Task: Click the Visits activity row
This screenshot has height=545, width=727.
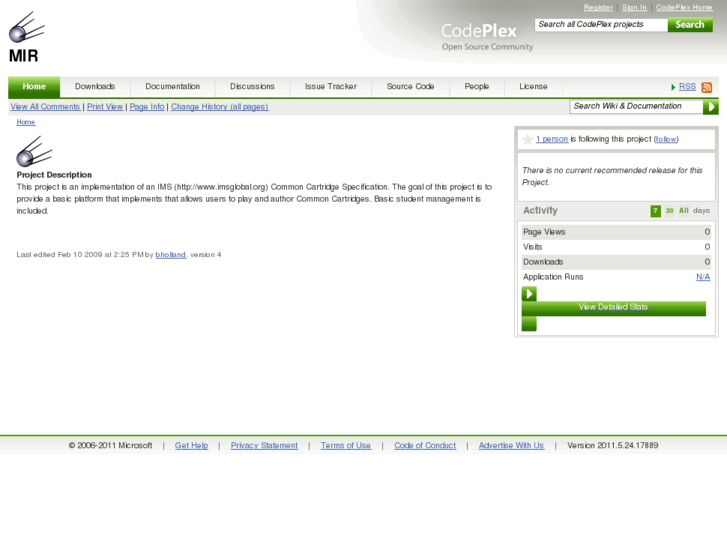Action: pyautogui.click(x=616, y=247)
